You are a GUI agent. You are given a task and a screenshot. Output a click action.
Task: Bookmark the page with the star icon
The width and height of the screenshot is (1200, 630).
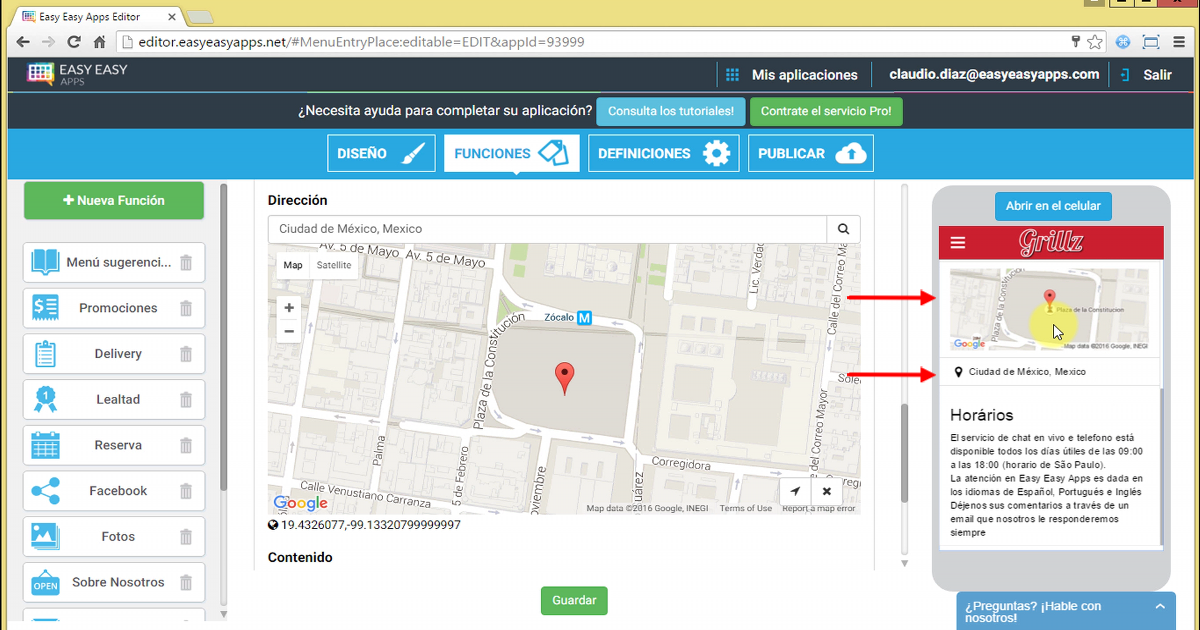(1095, 42)
